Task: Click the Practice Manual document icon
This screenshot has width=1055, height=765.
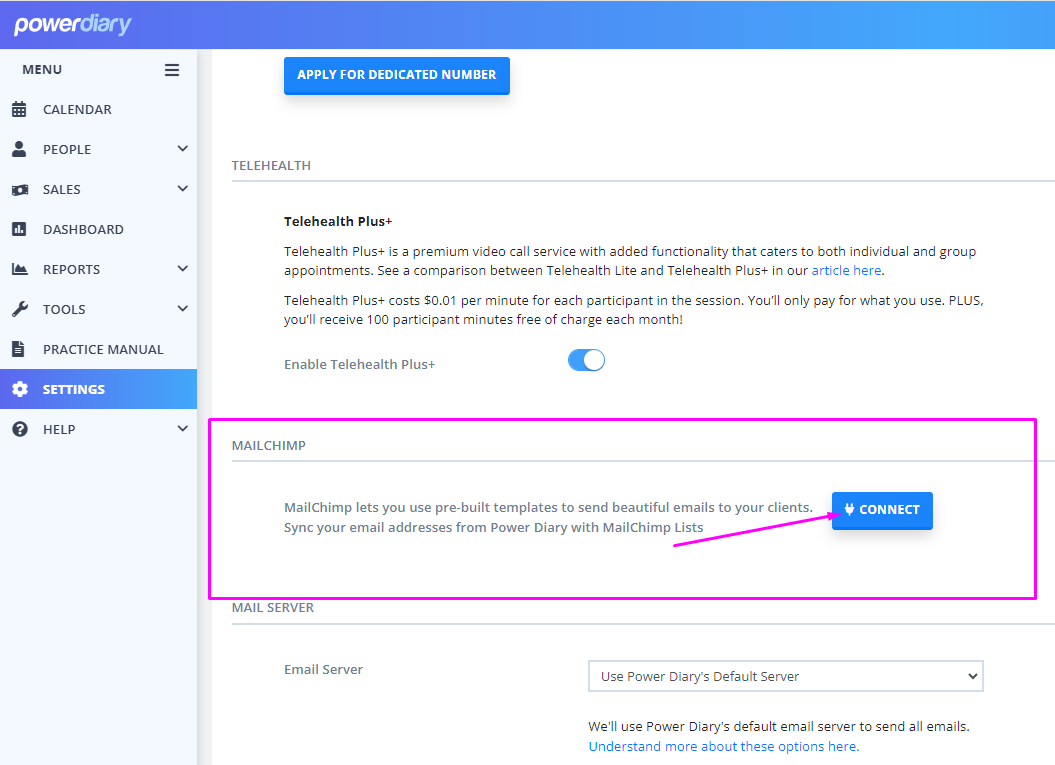Action: [18, 349]
